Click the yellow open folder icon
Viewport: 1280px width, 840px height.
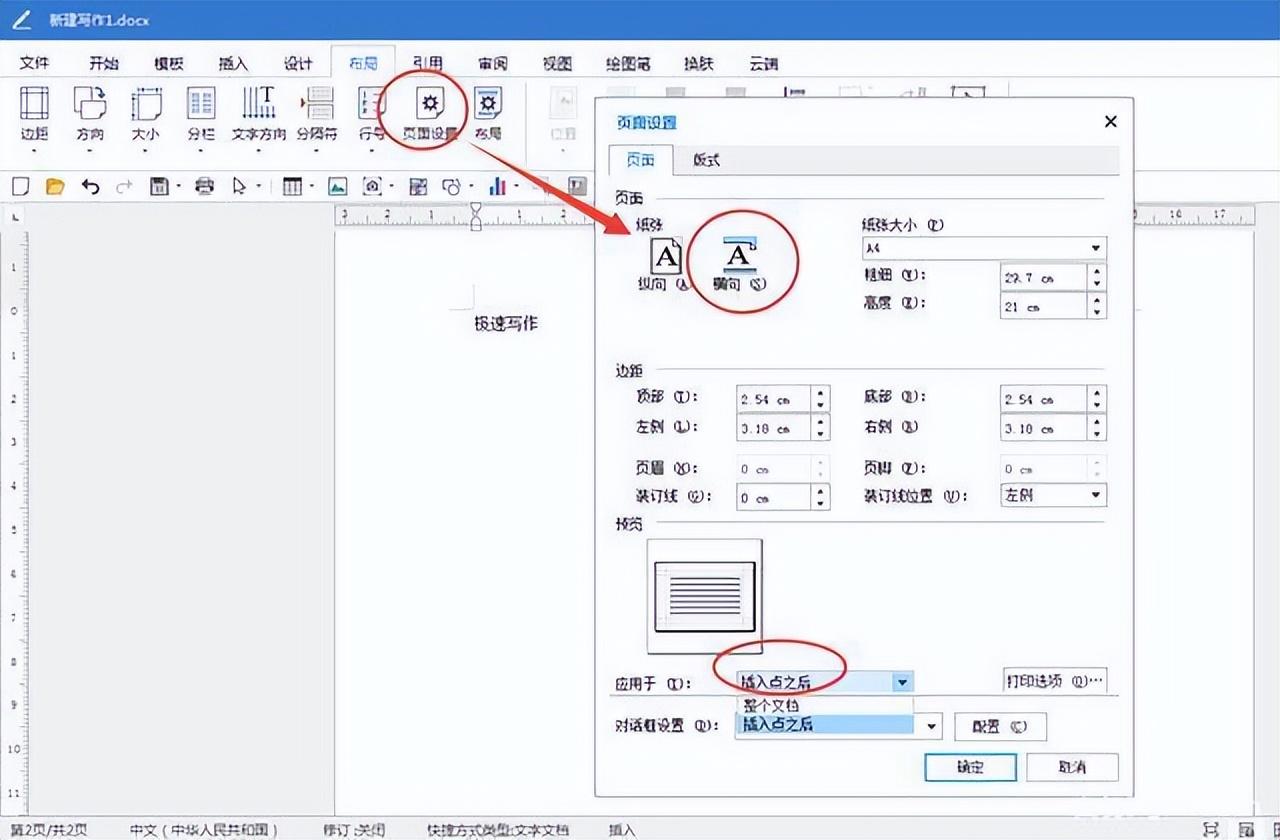click(x=55, y=186)
